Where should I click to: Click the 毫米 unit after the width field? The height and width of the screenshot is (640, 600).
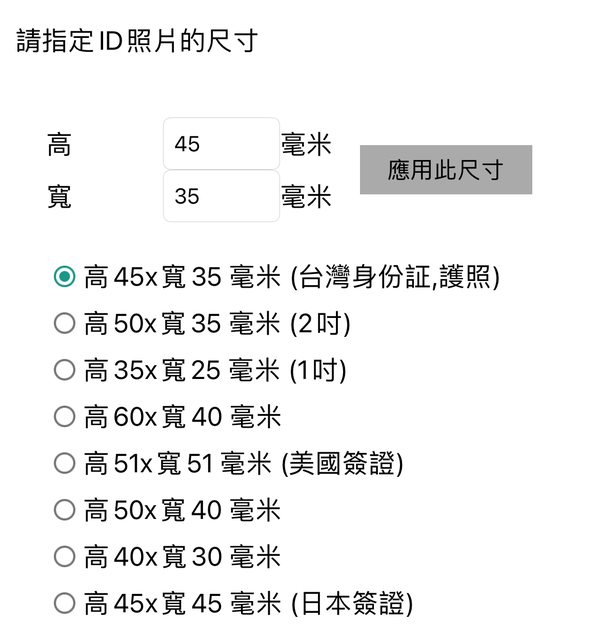pos(306,197)
